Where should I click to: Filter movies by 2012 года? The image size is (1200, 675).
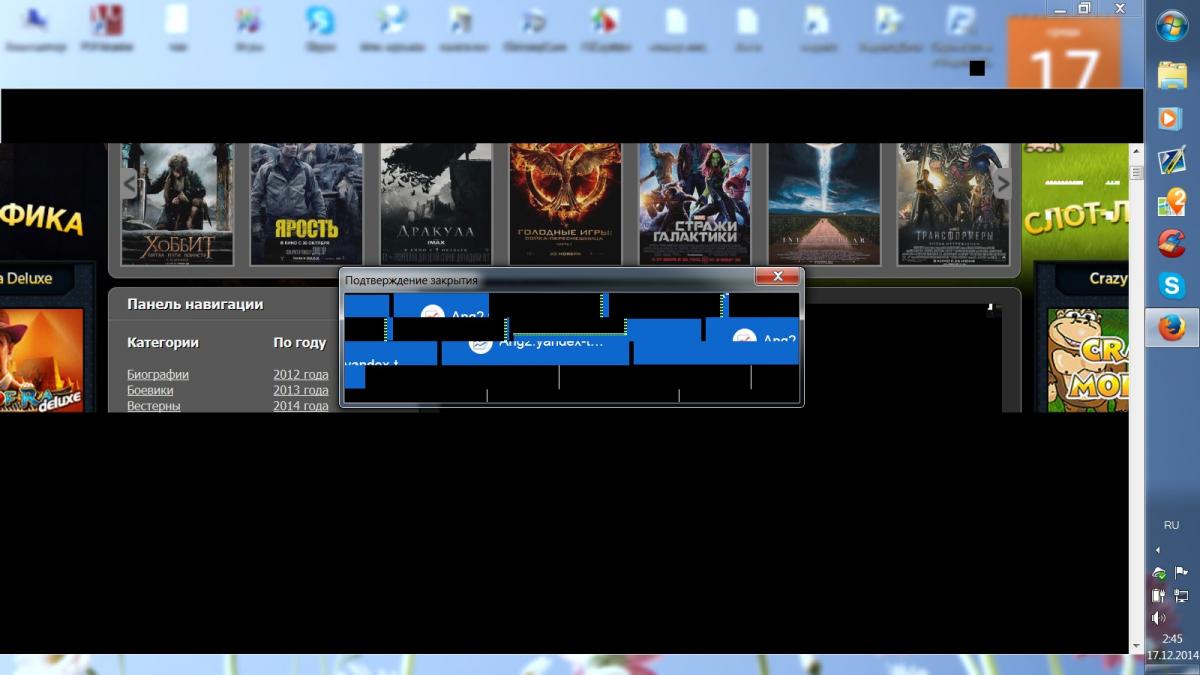pyautogui.click(x=301, y=374)
